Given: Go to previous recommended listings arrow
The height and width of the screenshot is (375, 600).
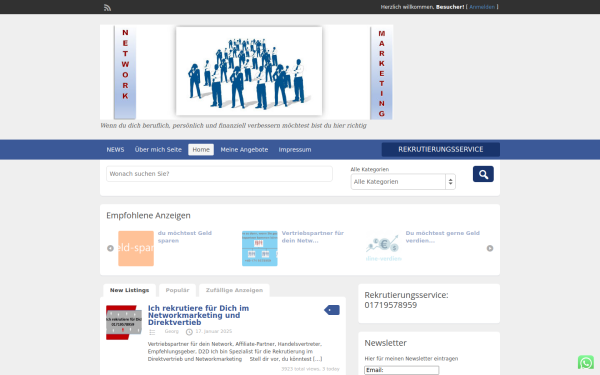Looking at the screenshot, I should 110,248.
